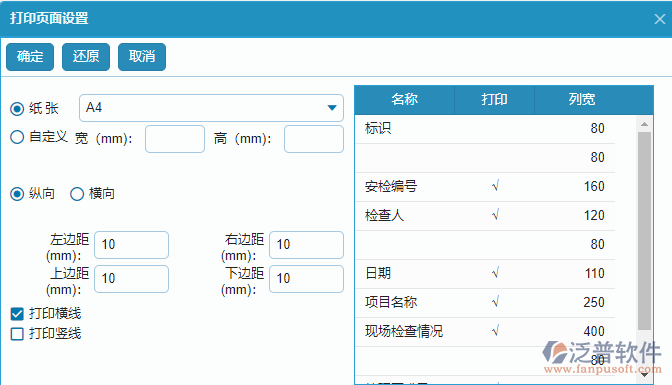Click the 取消 cancel button
The image size is (672, 385).
tap(142, 57)
